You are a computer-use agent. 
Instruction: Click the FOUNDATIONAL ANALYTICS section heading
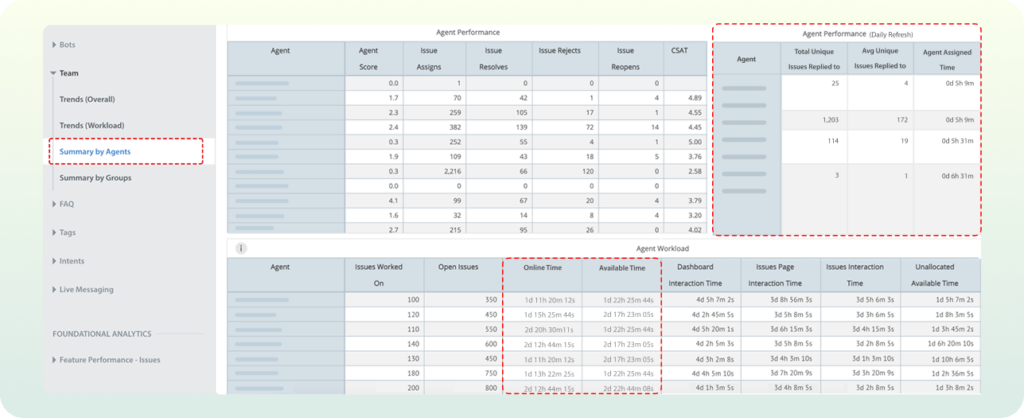102,334
